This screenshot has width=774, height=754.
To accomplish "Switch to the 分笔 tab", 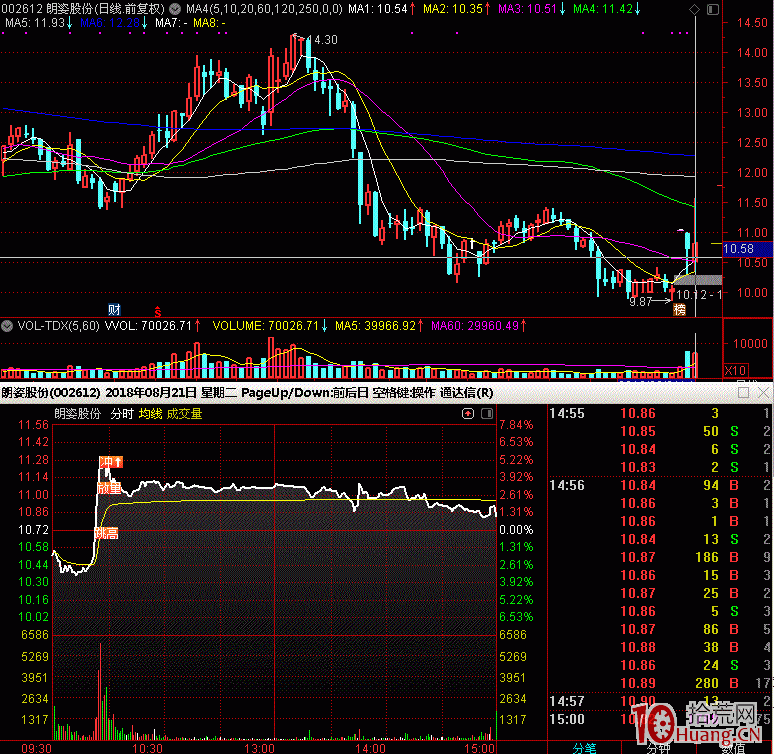I will point(584,746).
